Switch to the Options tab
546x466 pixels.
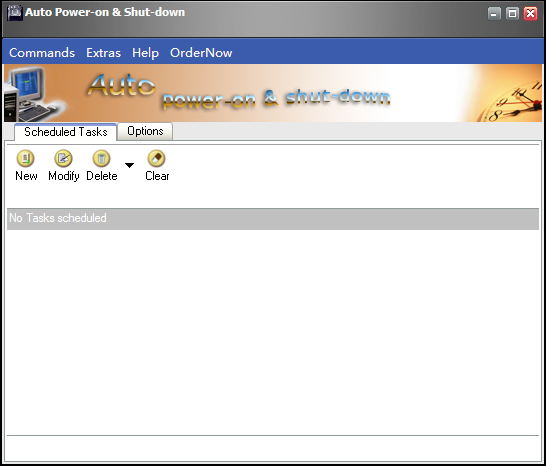coord(145,131)
